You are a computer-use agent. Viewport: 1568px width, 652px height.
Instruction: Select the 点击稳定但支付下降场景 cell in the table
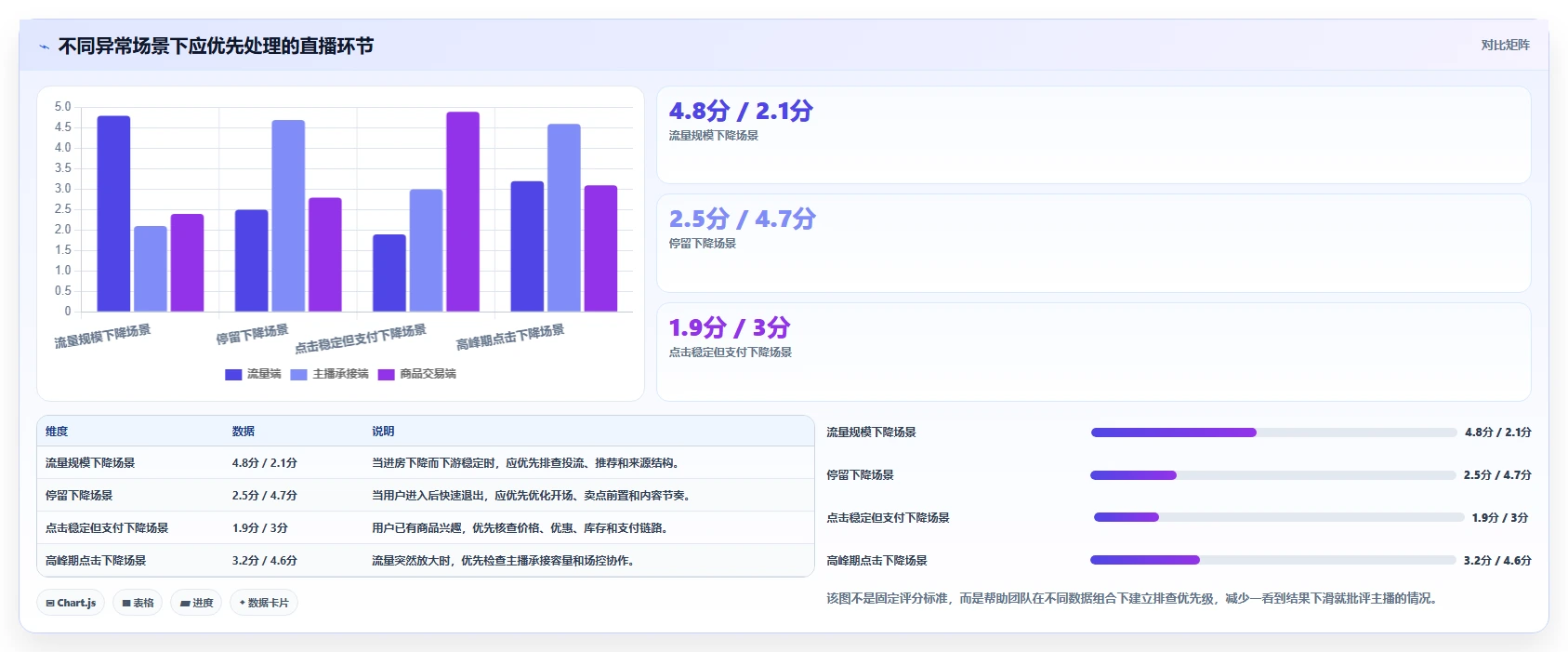click(x=107, y=528)
